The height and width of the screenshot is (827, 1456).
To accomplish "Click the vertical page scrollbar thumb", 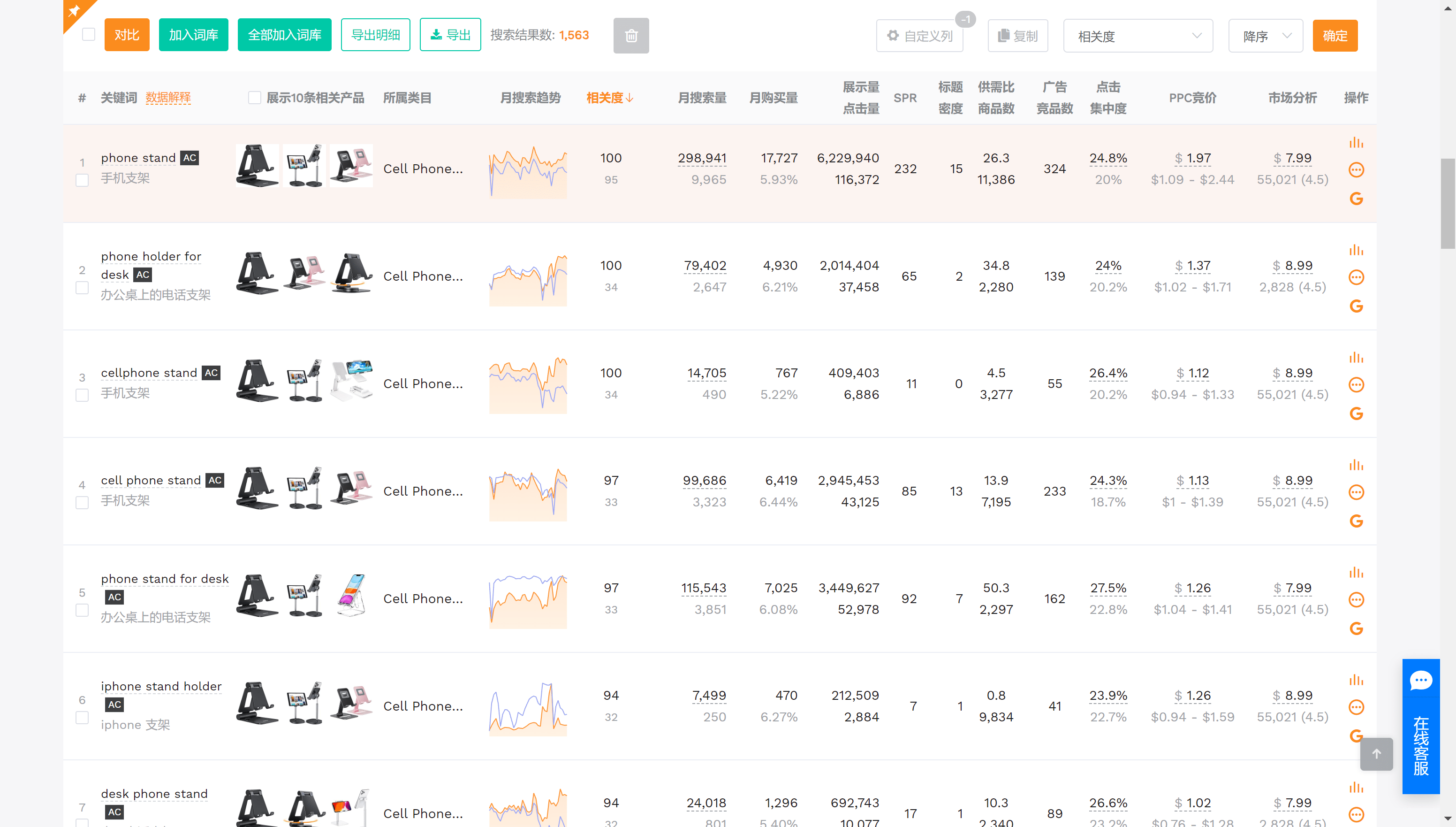I will pyautogui.click(x=1448, y=203).
